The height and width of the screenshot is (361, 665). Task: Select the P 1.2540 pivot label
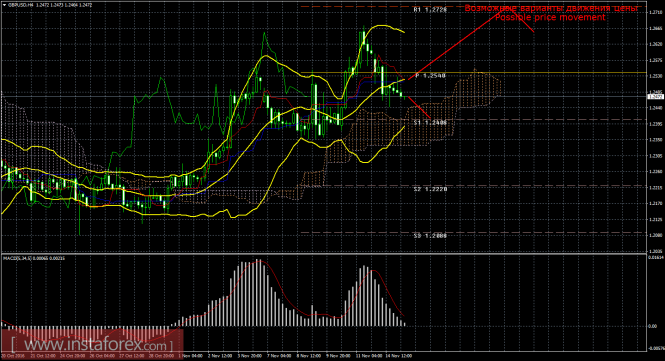tap(430, 76)
